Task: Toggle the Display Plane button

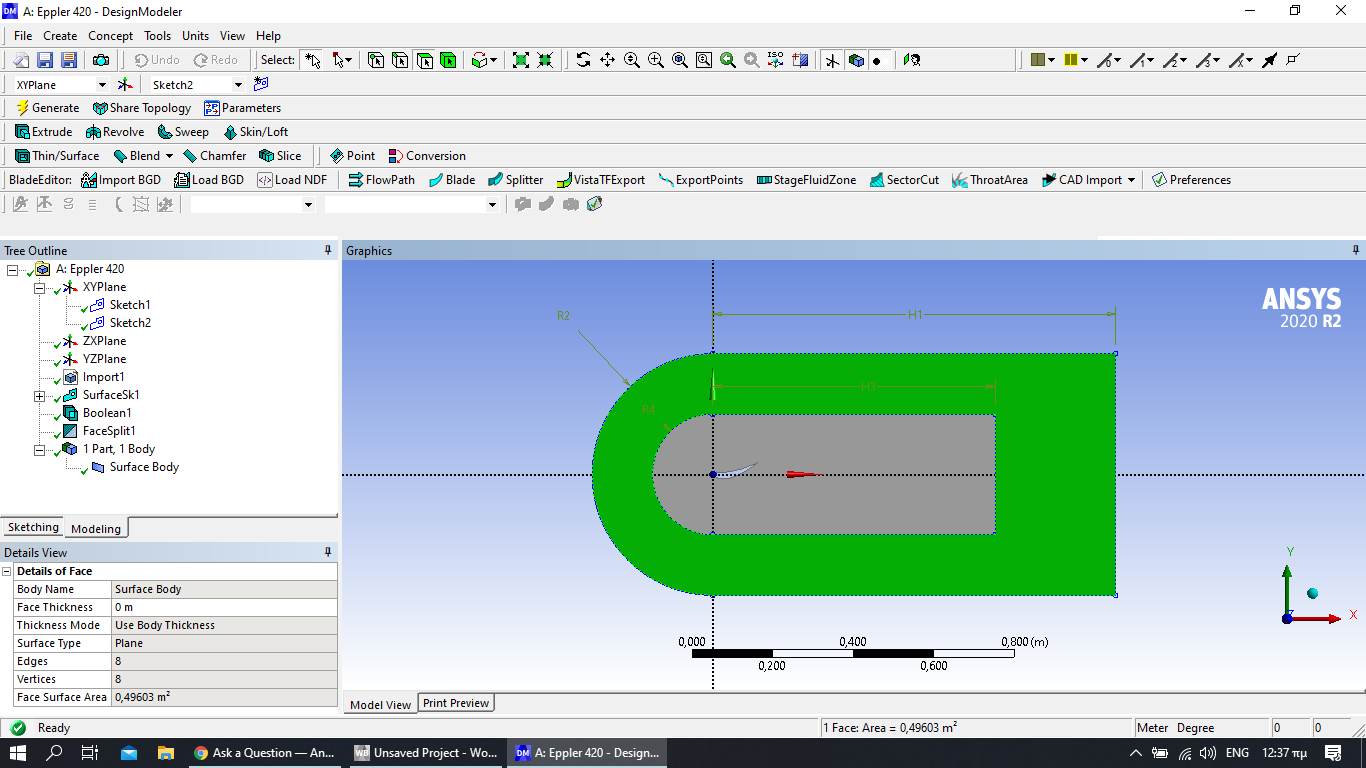Action: pyautogui.click(x=832, y=60)
